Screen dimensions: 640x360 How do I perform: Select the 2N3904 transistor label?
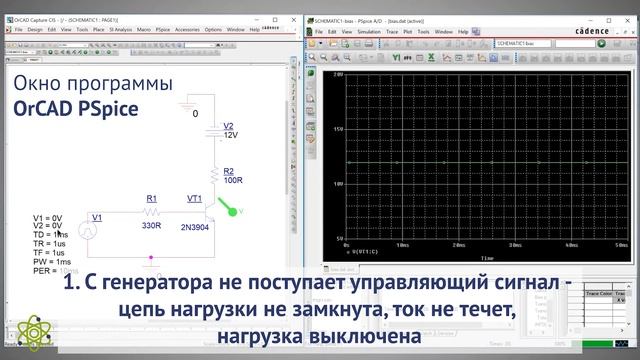[195, 227]
